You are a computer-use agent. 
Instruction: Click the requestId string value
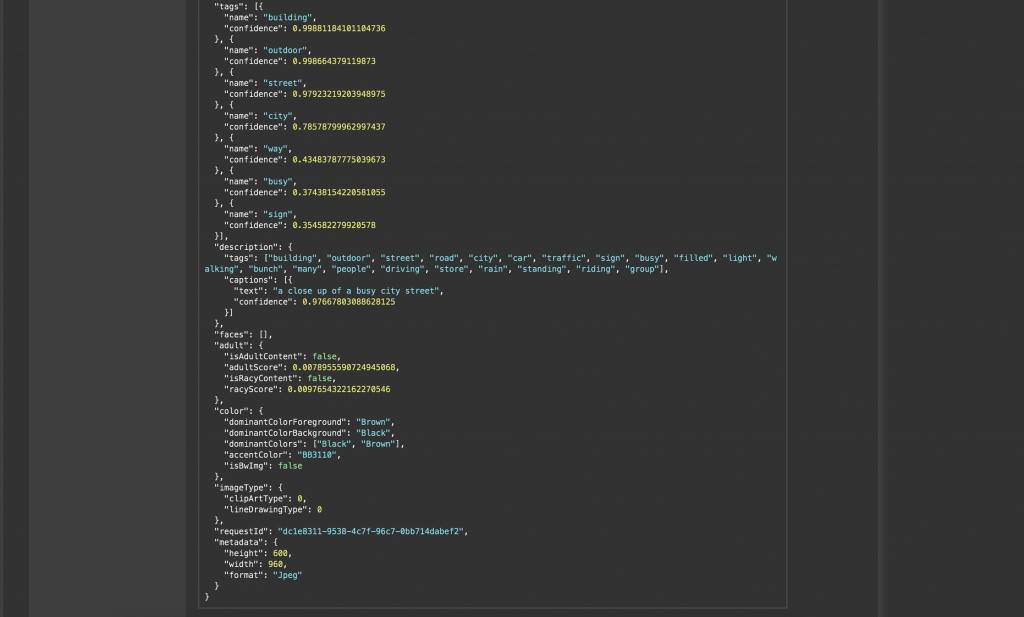pos(378,531)
